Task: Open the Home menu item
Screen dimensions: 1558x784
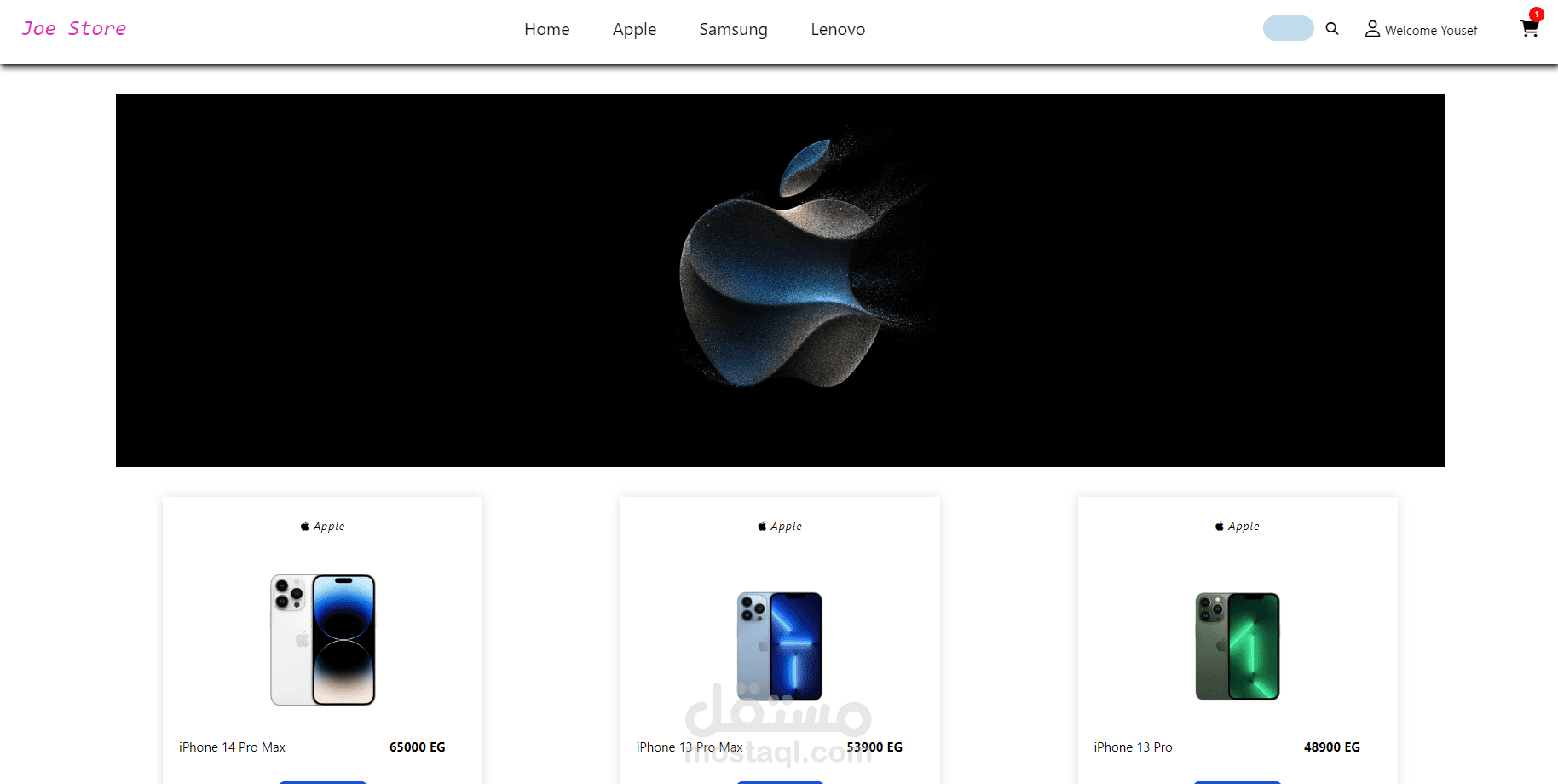Action: coord(547,30)
